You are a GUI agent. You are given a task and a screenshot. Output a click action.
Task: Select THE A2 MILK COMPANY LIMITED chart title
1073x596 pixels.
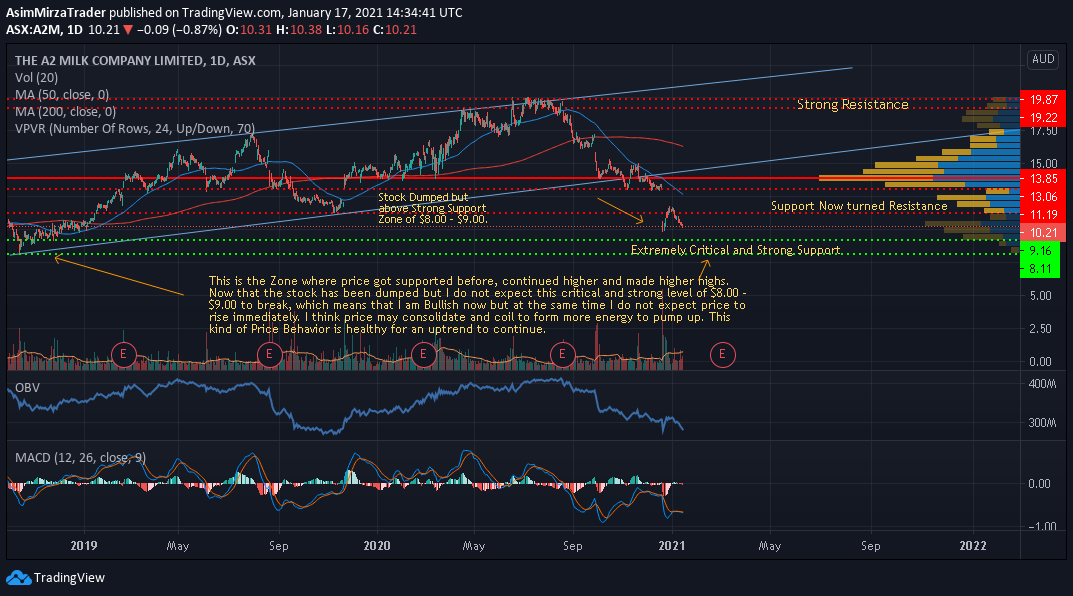click(135, 61)
